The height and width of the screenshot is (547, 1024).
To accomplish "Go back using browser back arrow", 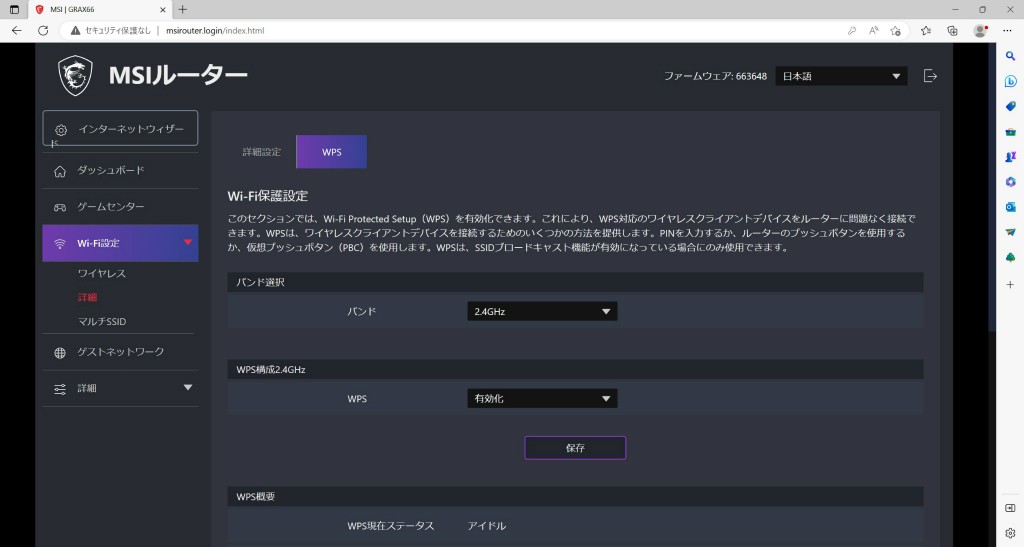I will point(16,31).
